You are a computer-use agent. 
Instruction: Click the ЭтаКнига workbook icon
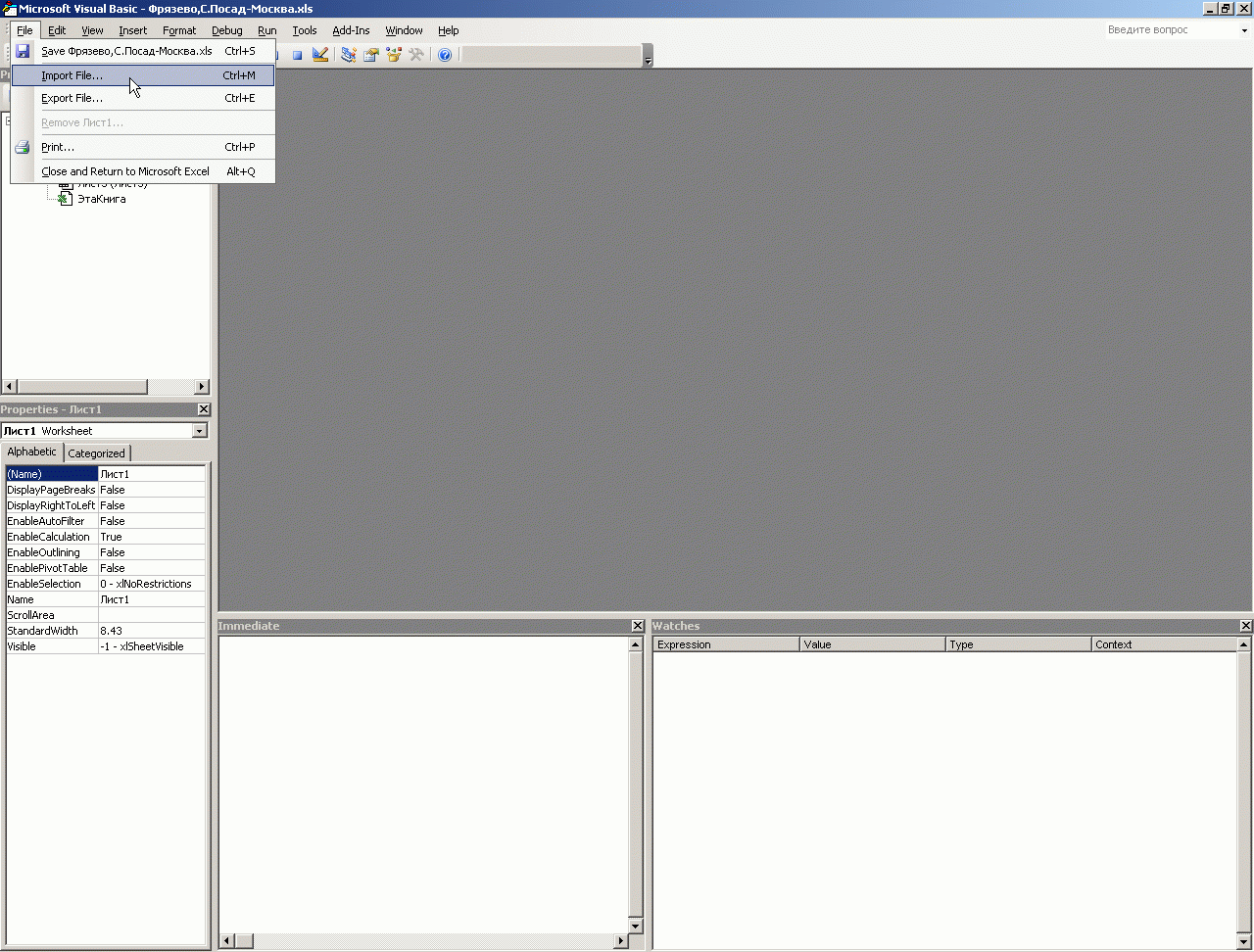pos(66,199)
